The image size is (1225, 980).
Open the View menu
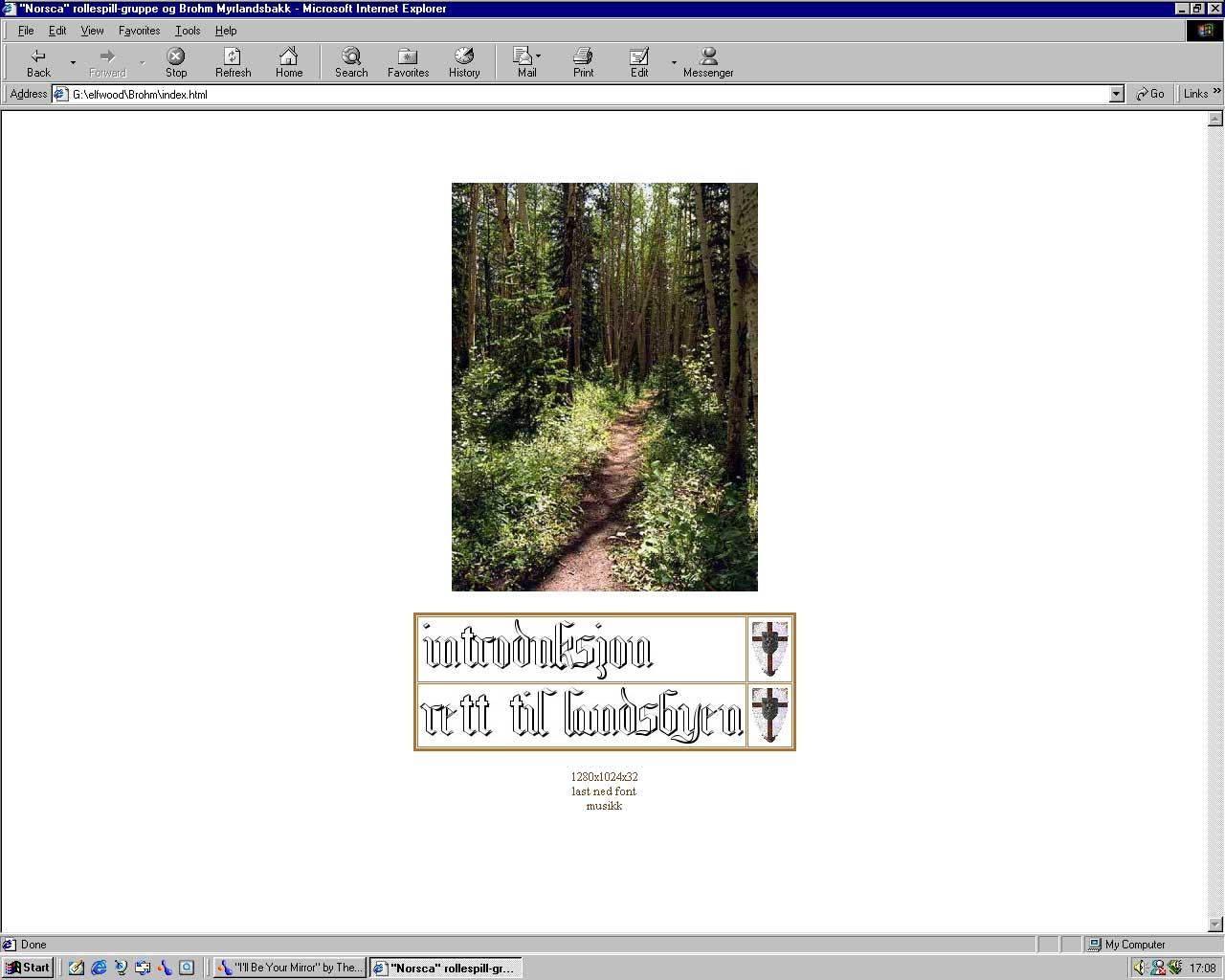pyautogui.click(x=92, y=31)
